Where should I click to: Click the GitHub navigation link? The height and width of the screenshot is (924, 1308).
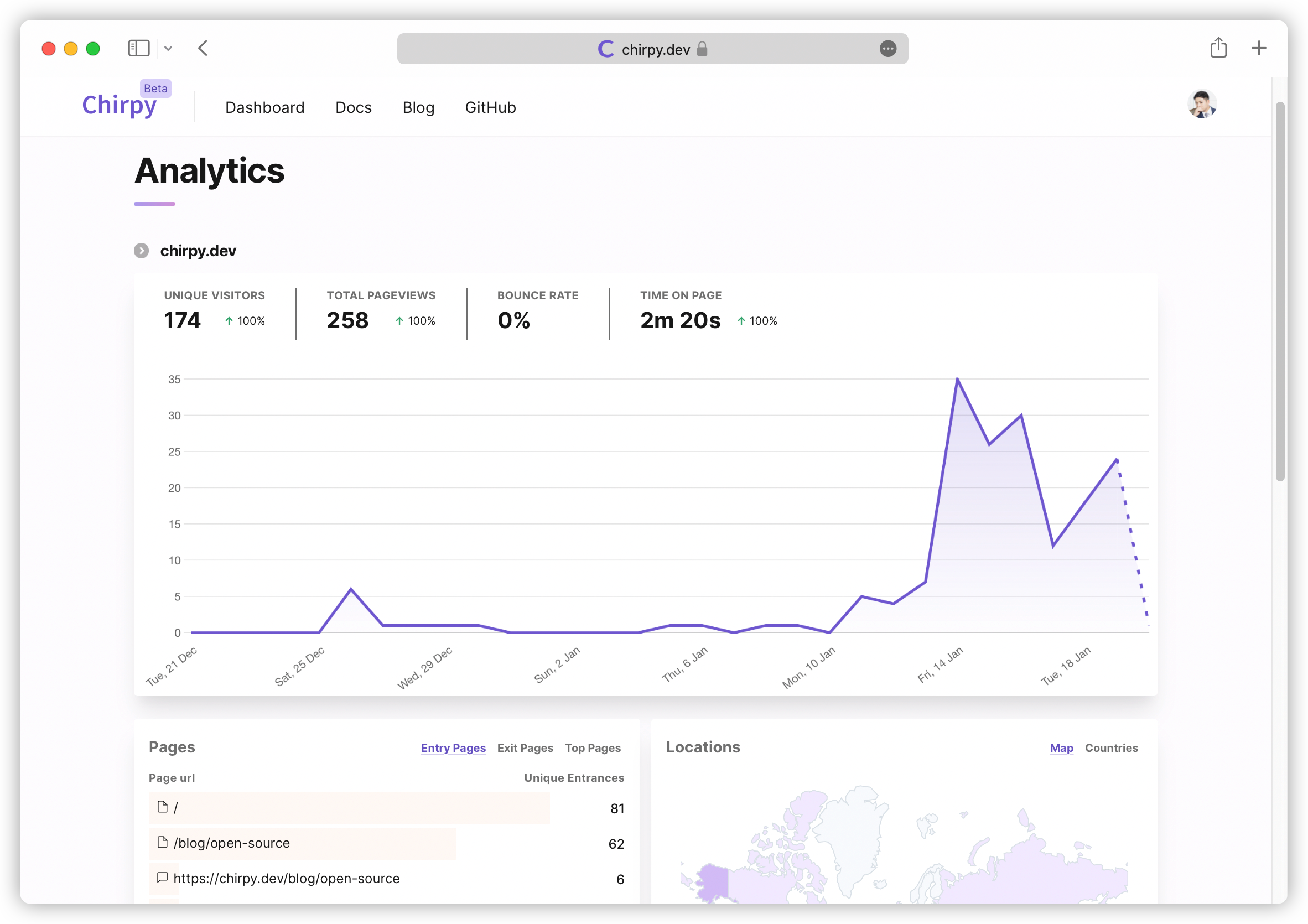click(x=490, y=107)
